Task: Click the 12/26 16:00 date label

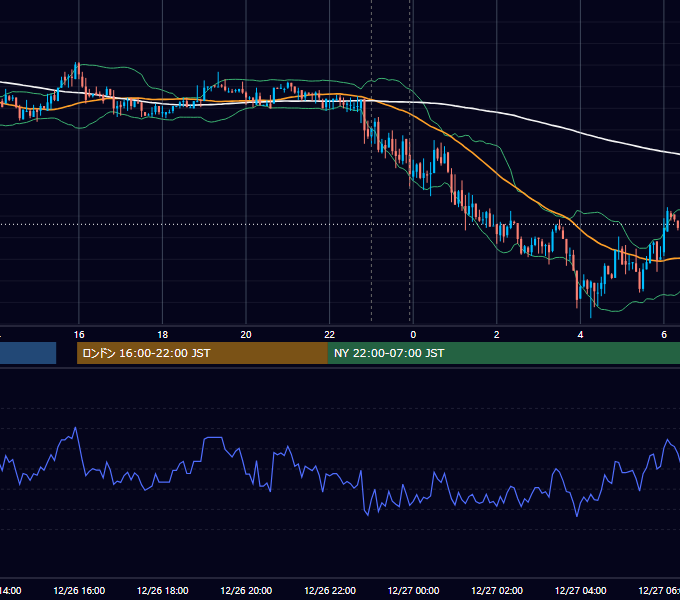Action: tap(79, 590)
